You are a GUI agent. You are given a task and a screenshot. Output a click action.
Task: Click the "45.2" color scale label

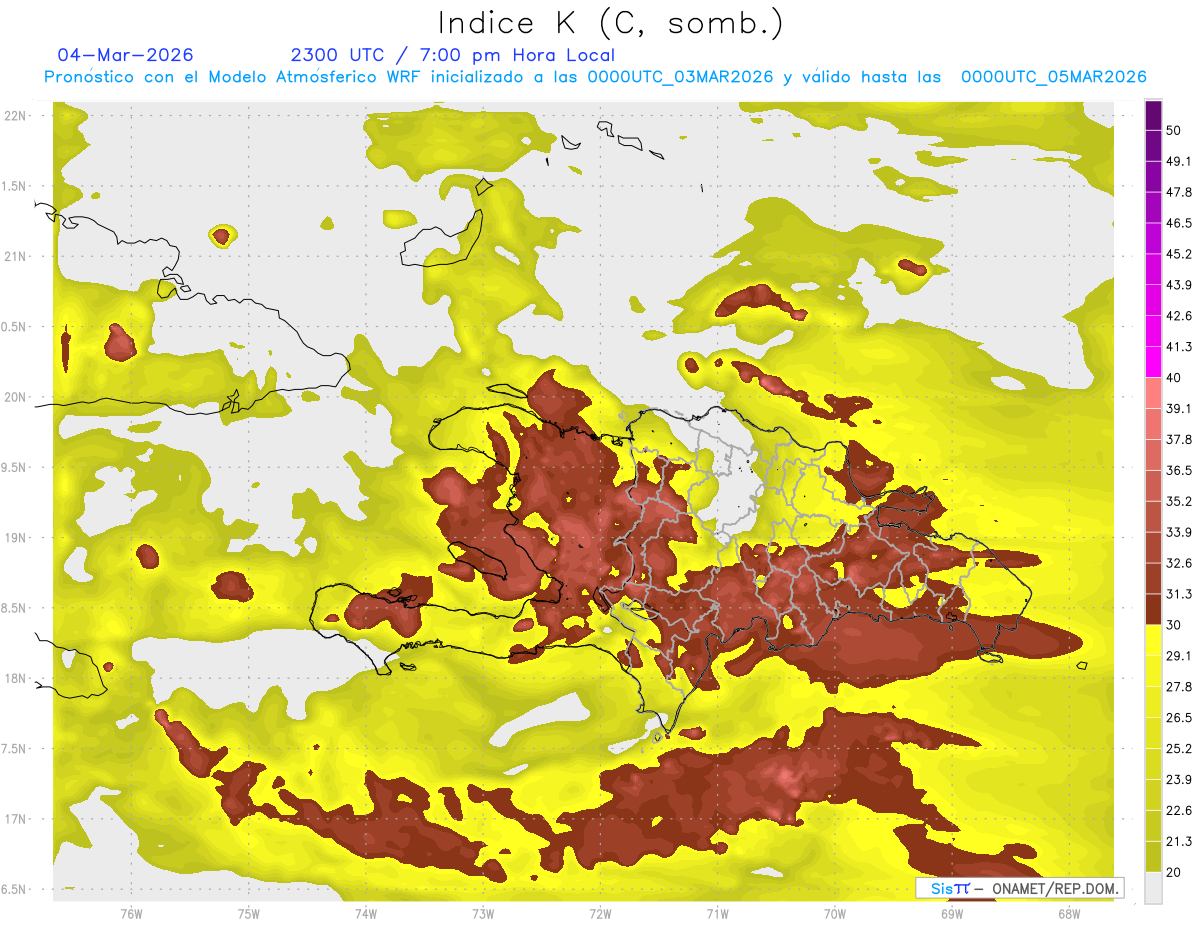pos(1179,254)
